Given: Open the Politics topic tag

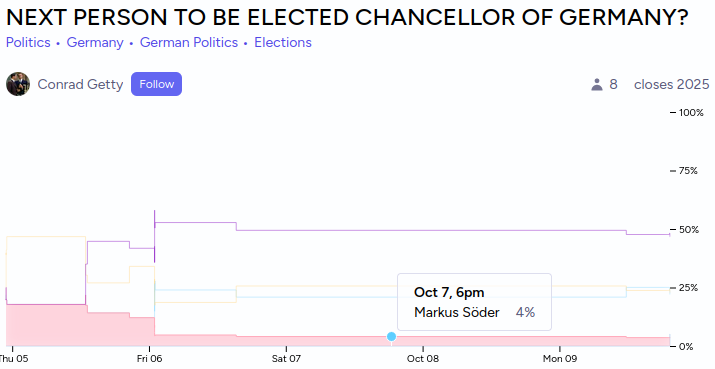Looking at the screenshot, I should 28,42.
